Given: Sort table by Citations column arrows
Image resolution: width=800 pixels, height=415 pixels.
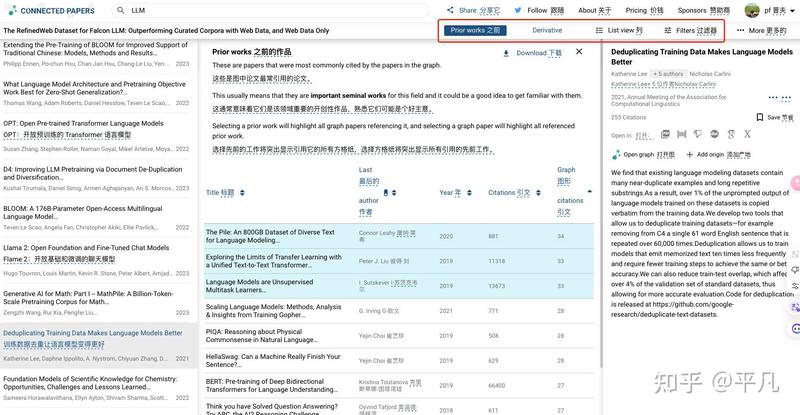Looking at the screenshot, I should pyautogui.click(x=538, y=193).
